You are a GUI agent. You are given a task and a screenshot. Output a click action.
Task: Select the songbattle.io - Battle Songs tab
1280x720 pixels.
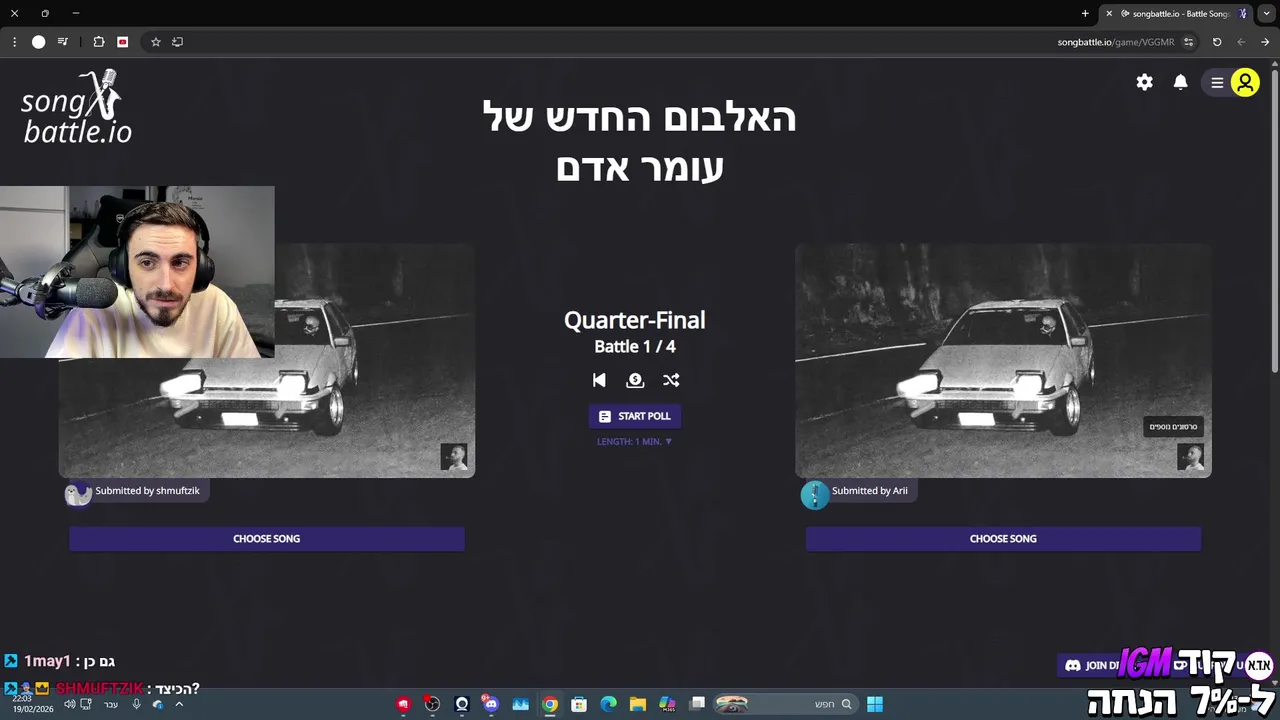tap(1176, 14)
